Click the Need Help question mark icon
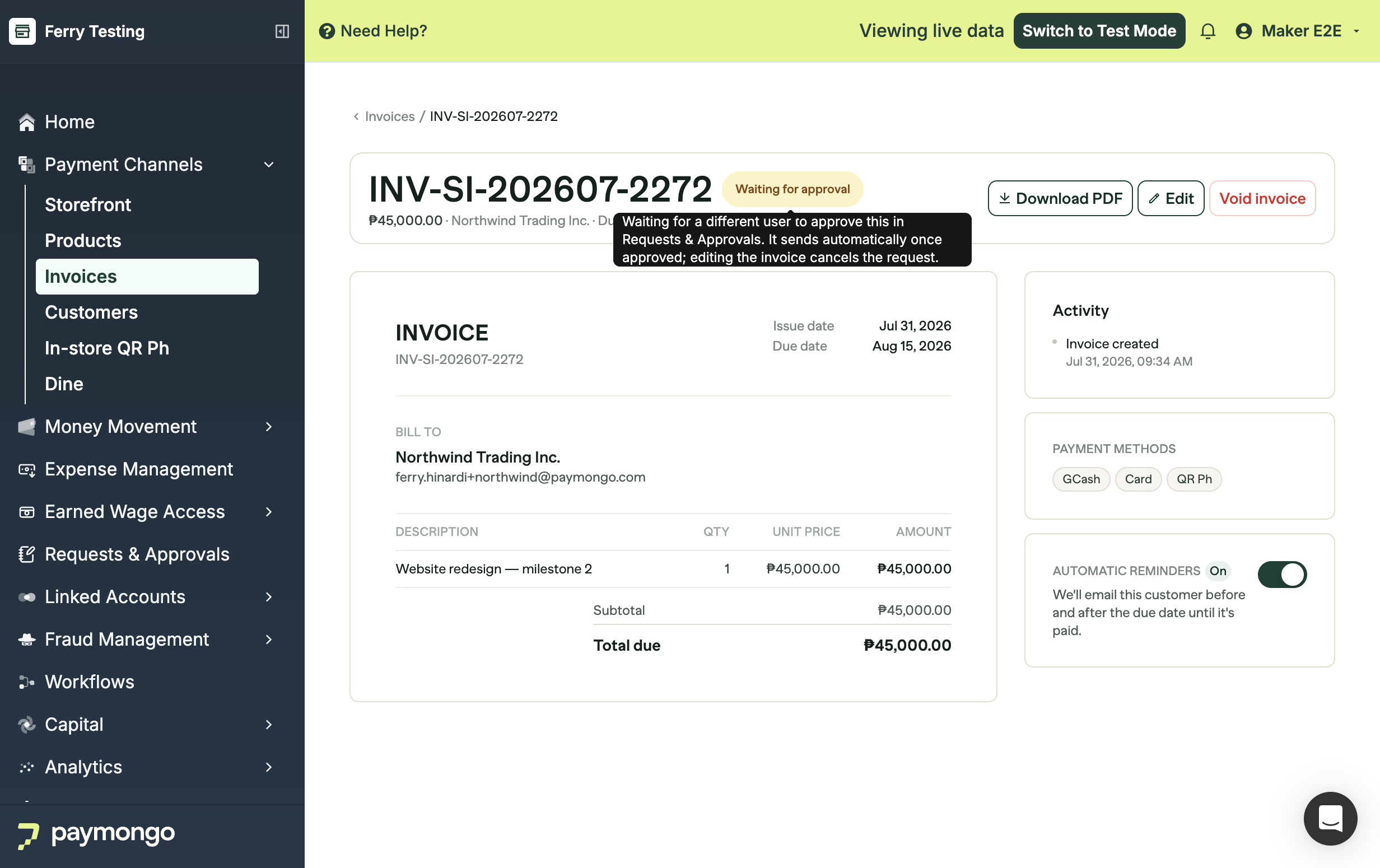The image size is (1380, 868). (327, 31)
